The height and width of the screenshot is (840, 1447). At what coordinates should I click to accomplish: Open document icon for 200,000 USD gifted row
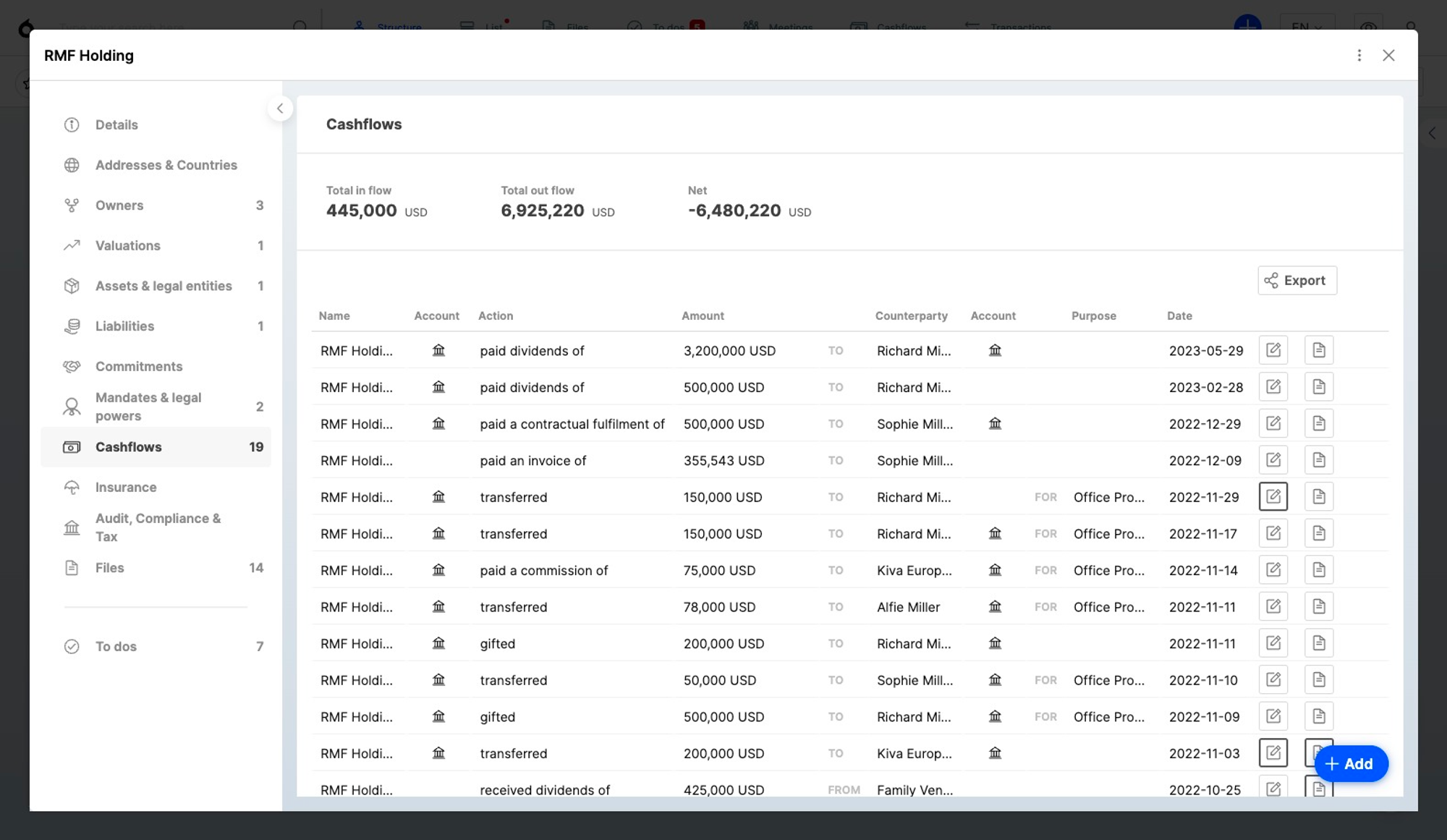(x=1319, y=643)
